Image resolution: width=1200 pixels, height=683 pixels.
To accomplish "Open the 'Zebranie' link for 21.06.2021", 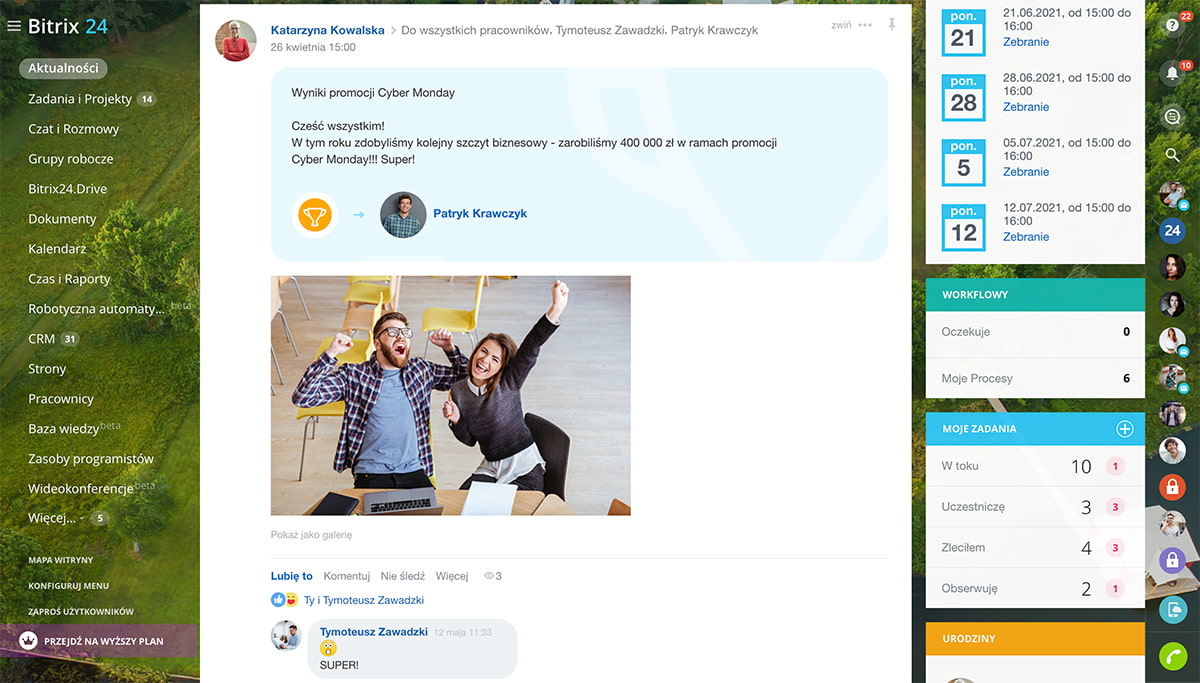I will [1026, 42].
